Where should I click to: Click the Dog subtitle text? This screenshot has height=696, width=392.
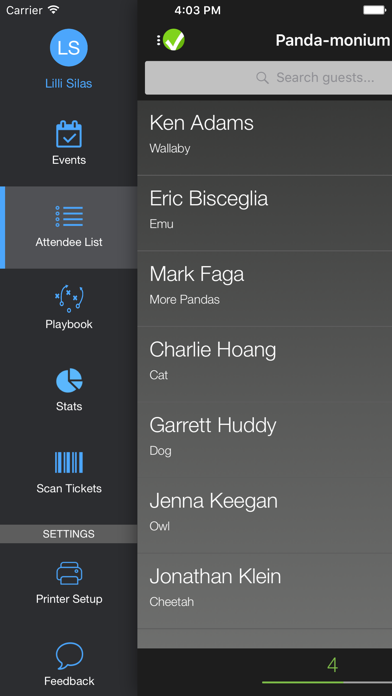pos(160,451)
